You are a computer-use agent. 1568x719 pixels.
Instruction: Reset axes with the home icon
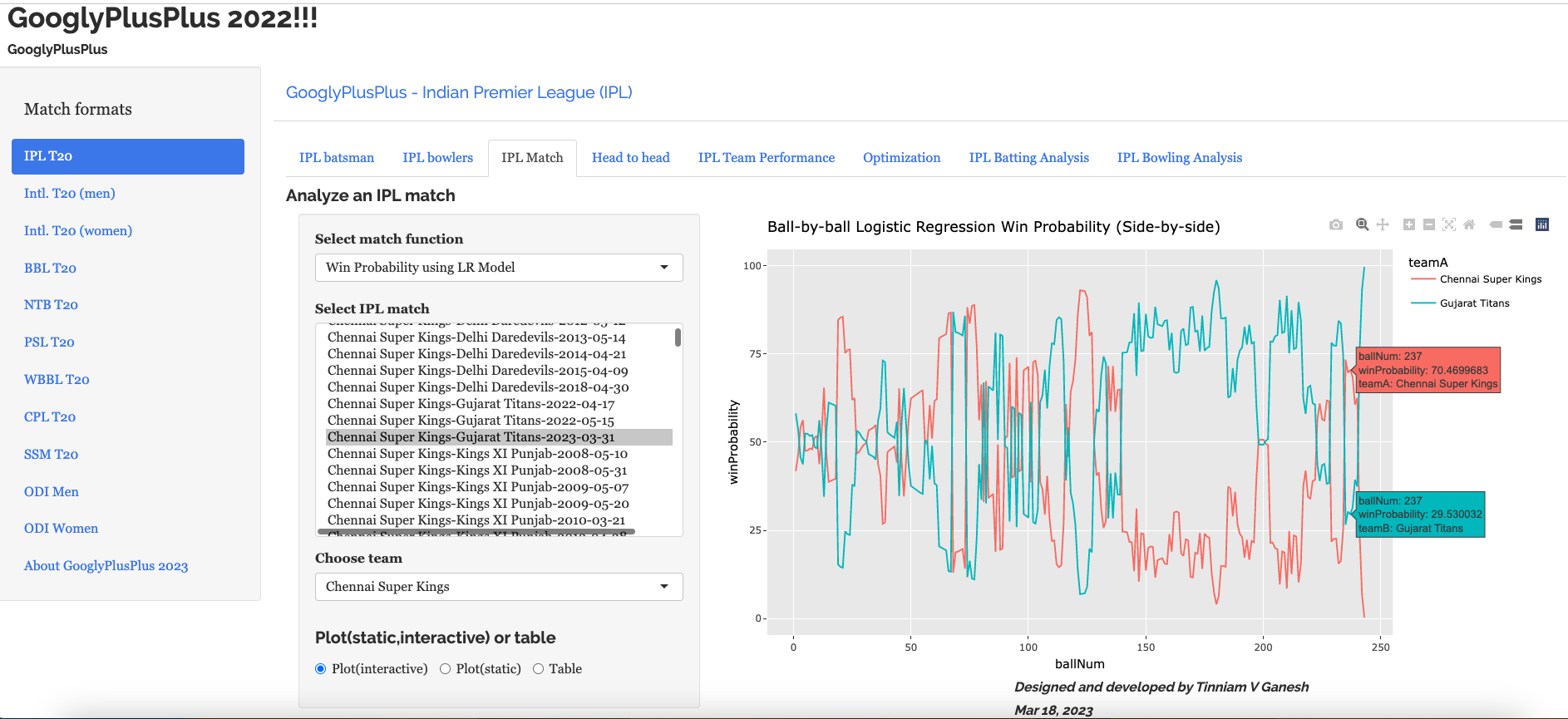(1469, 224)
